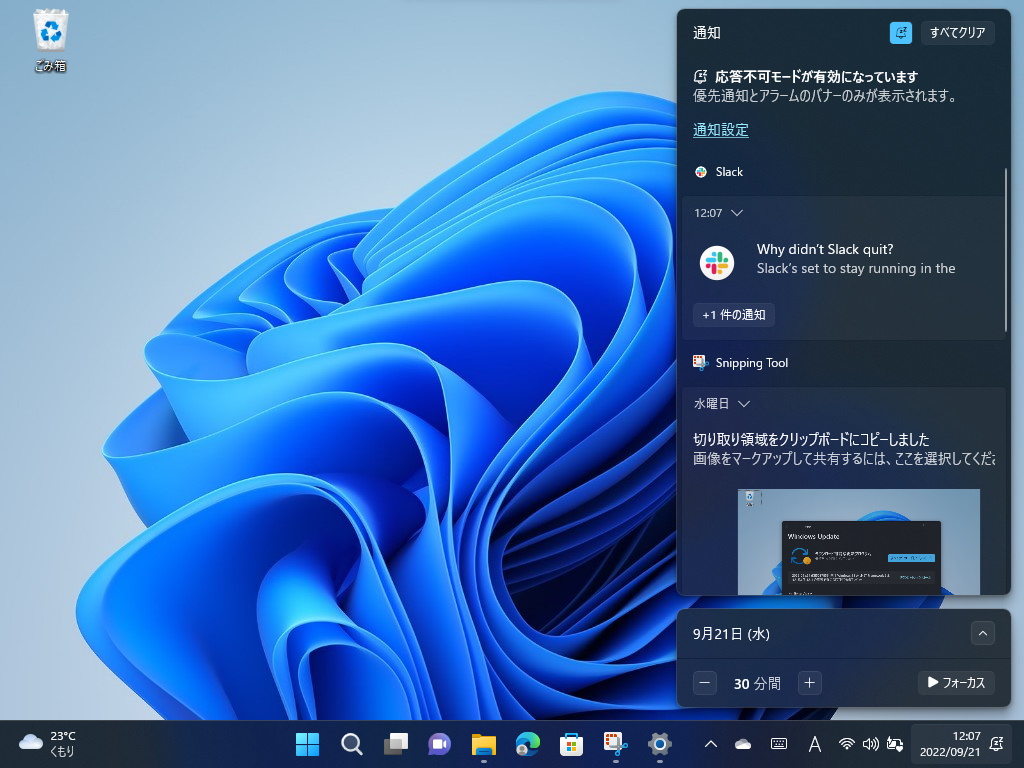Toggle the Japanese IME input mode indicator
Screen dimensions: 1024x768
coord(814,744)
